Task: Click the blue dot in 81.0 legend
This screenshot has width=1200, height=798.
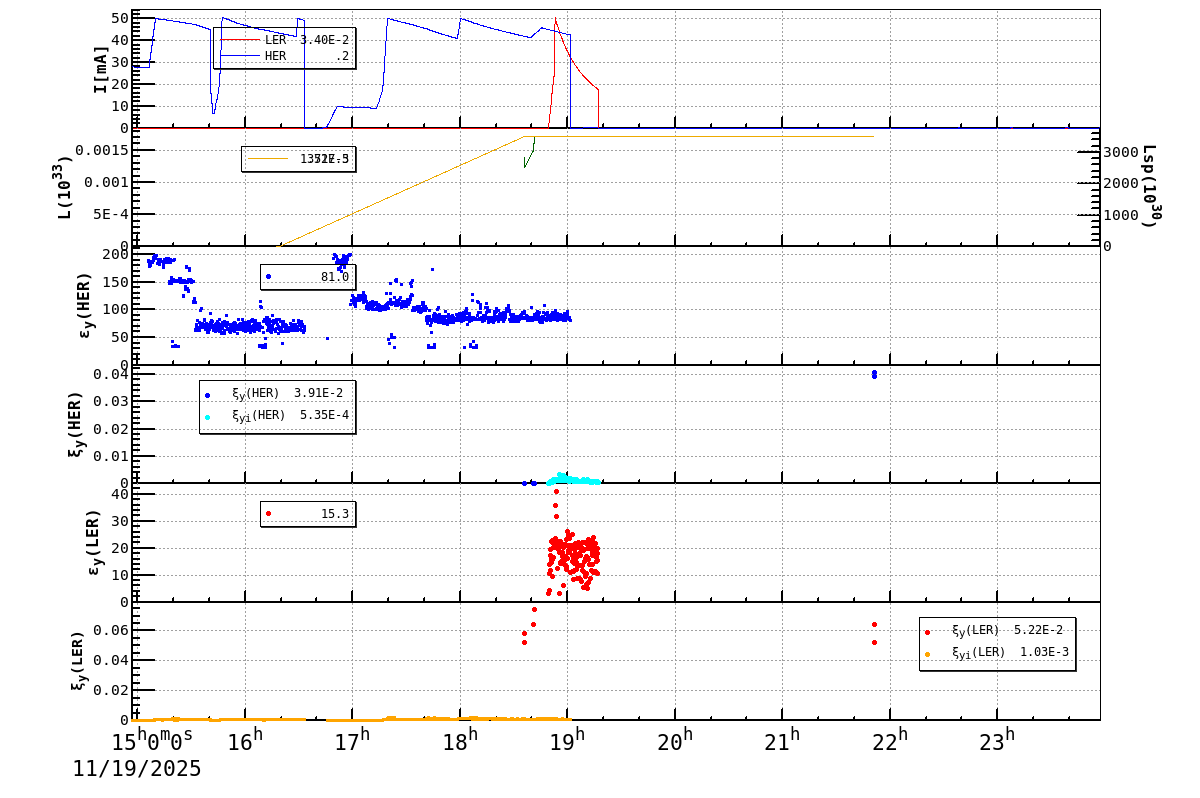Action: click(268, 277)
